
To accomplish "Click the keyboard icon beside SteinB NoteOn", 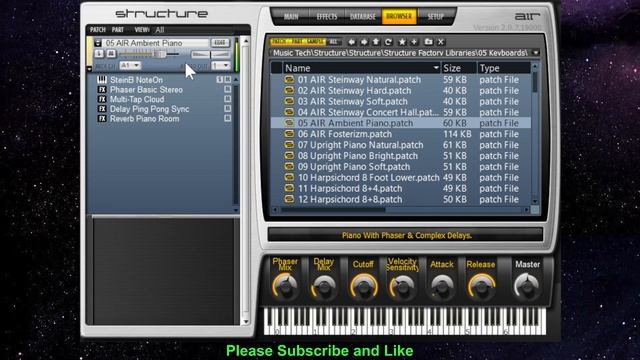I will 102,80.
